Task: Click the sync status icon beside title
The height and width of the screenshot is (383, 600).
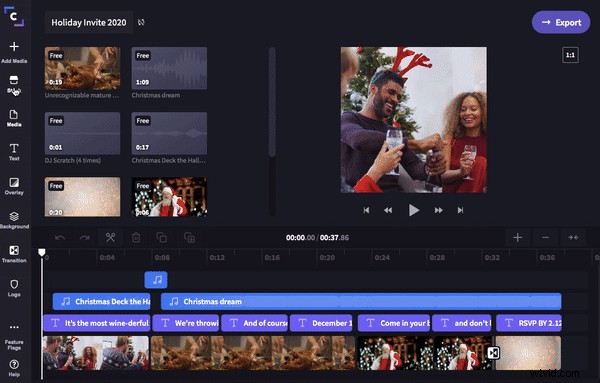Action: 141,22
